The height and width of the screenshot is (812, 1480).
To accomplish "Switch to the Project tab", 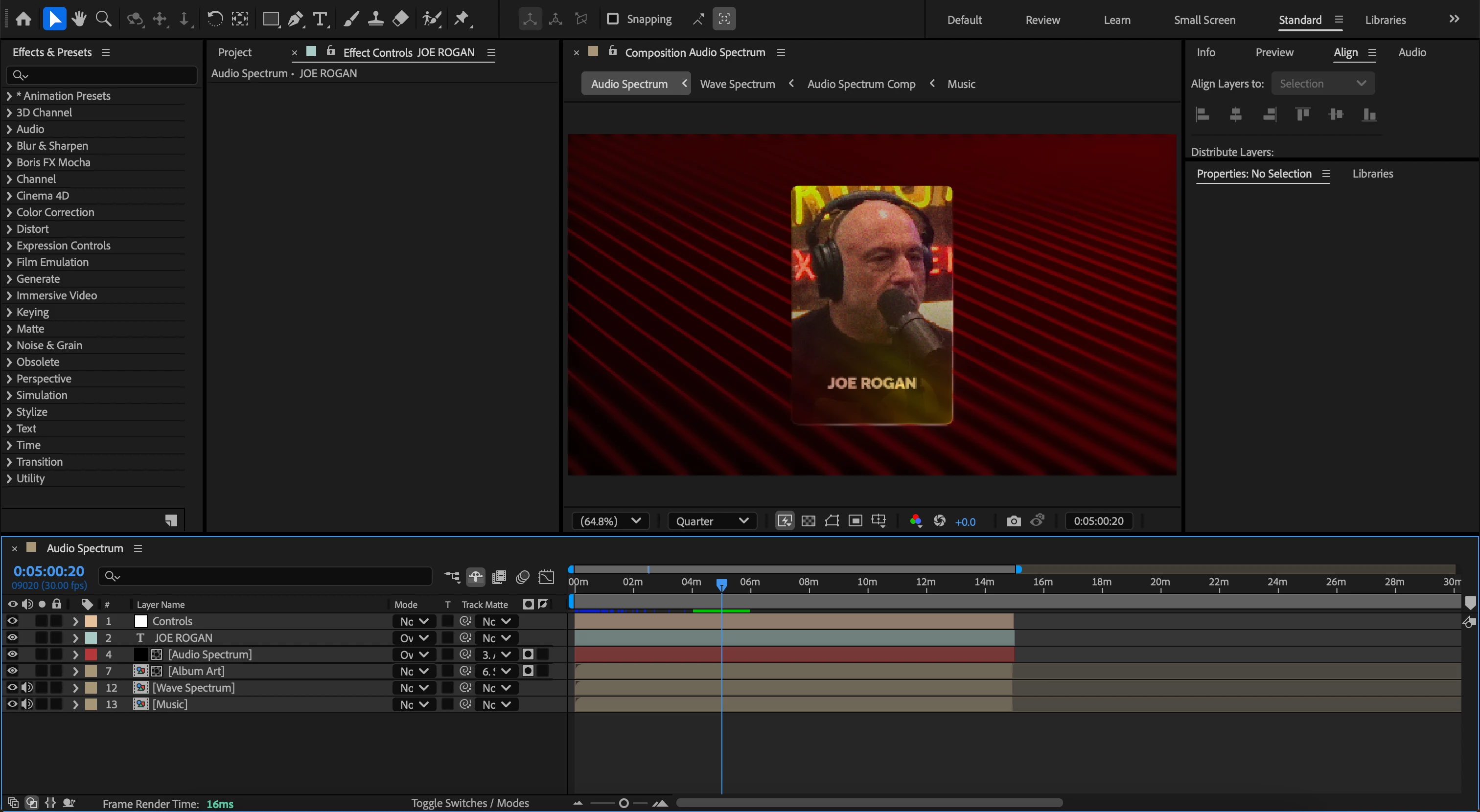I will (x=234, y=52).
